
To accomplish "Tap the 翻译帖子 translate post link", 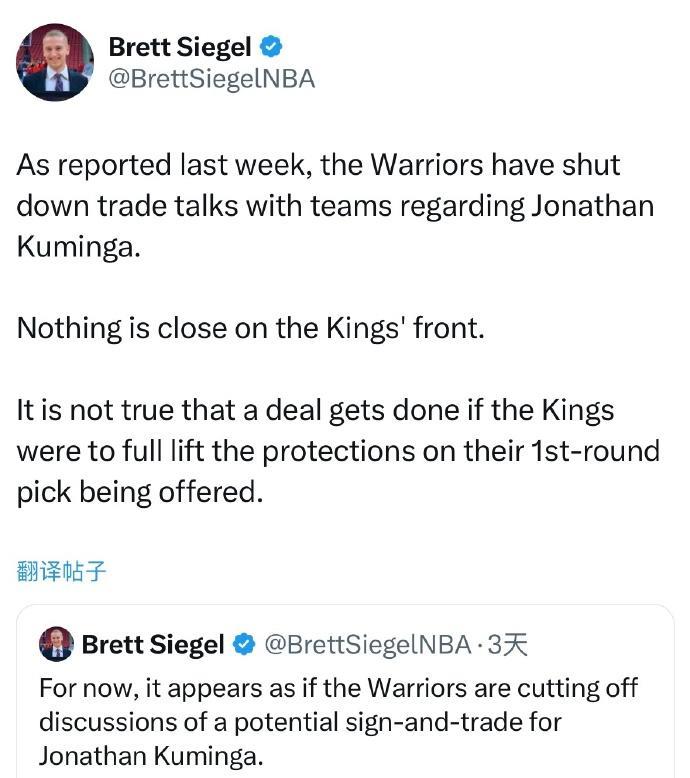I will pyautogui.click(x=62, y=571).
